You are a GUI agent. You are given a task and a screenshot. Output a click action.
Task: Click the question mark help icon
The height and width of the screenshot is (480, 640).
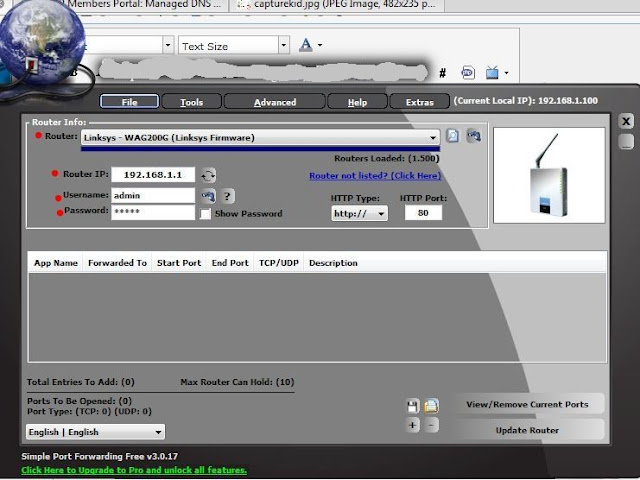pos(227,196)
